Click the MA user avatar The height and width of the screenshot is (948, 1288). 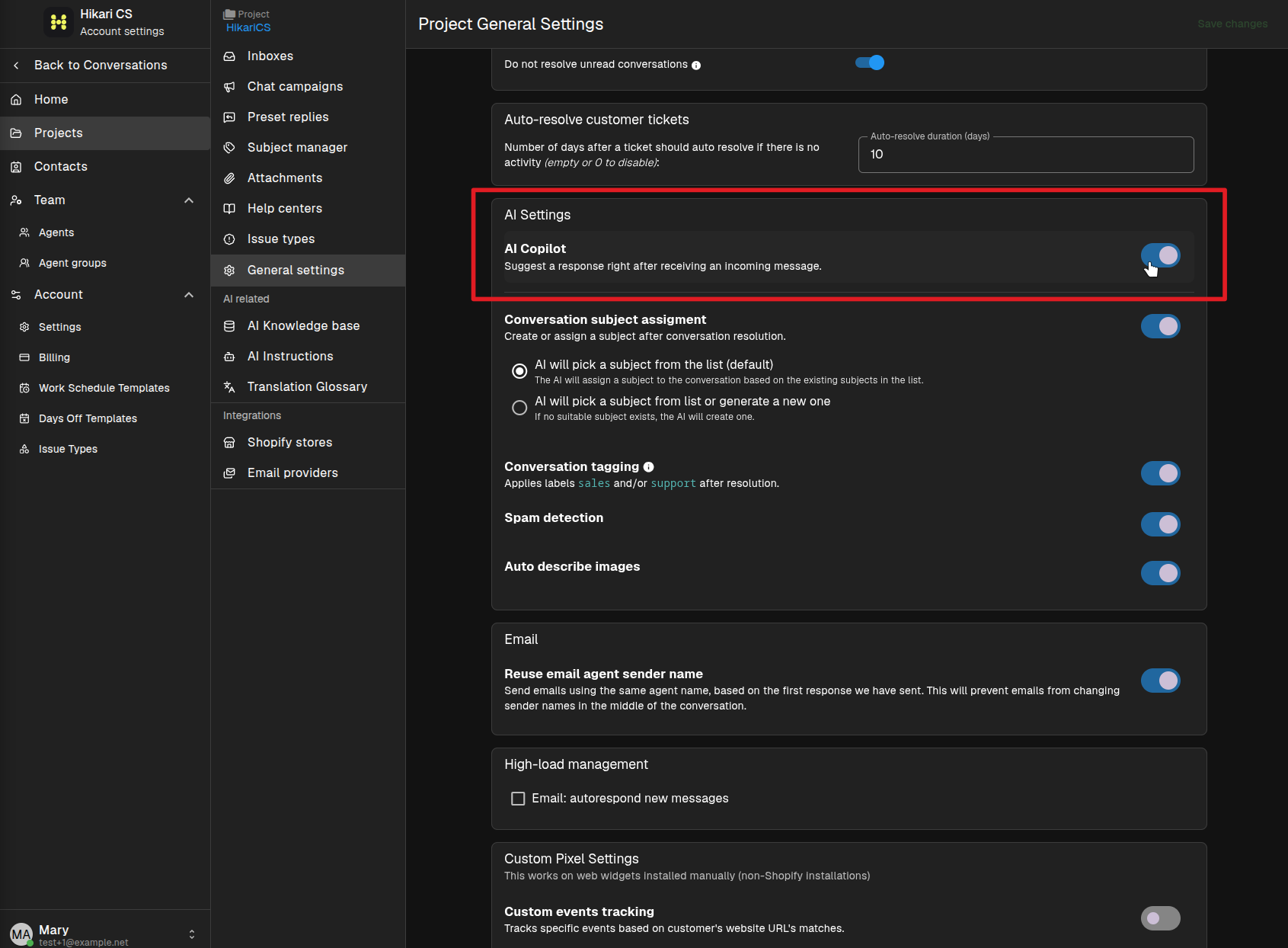21,934
